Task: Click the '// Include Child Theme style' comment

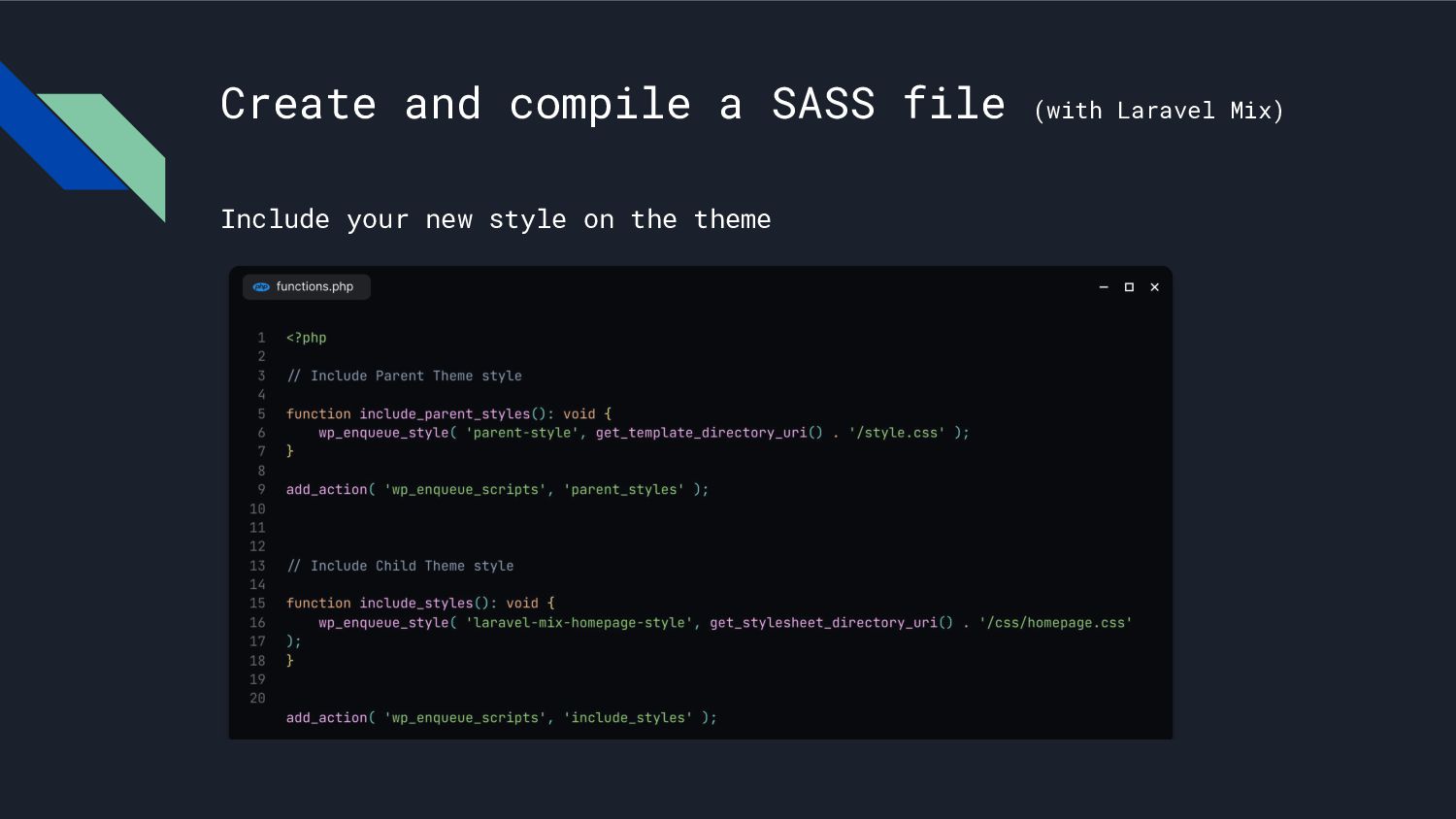Action: click(400, 566)
